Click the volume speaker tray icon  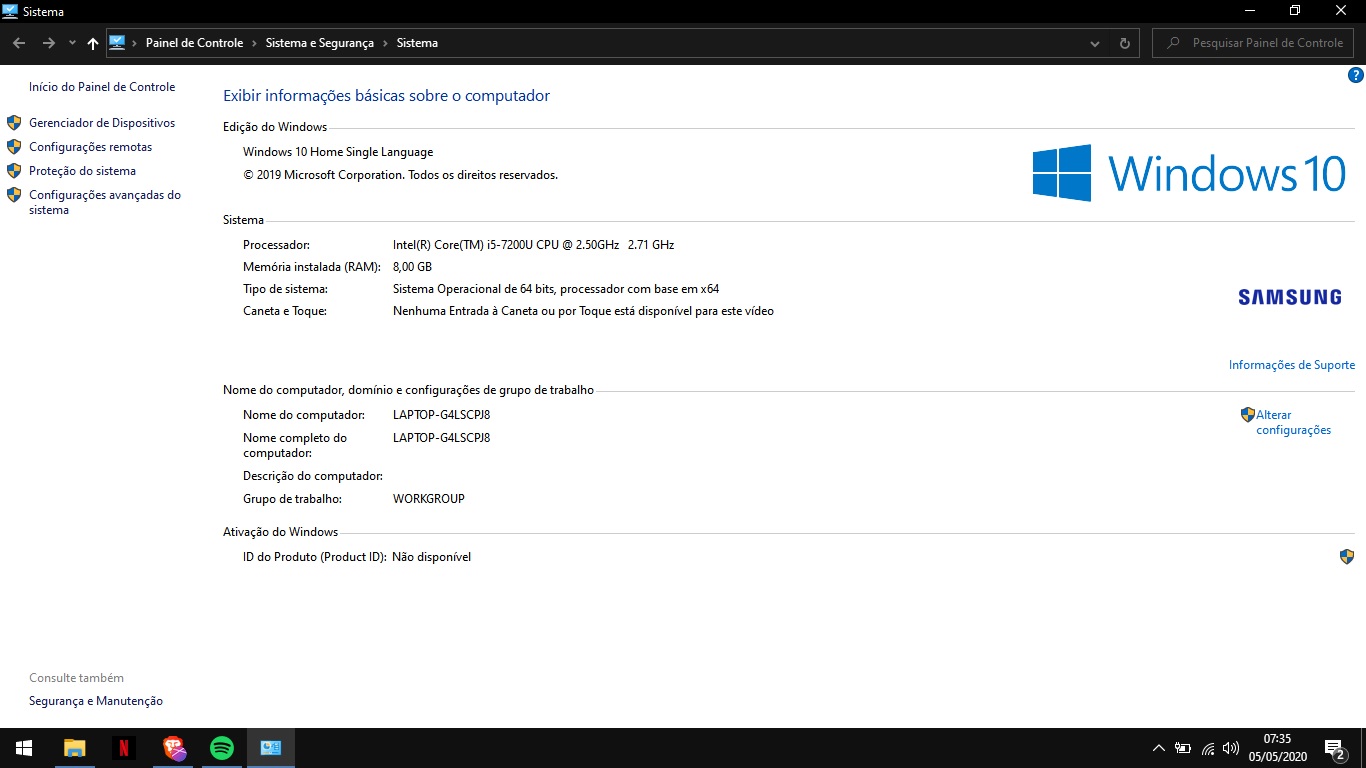(x=1231, y=748)
